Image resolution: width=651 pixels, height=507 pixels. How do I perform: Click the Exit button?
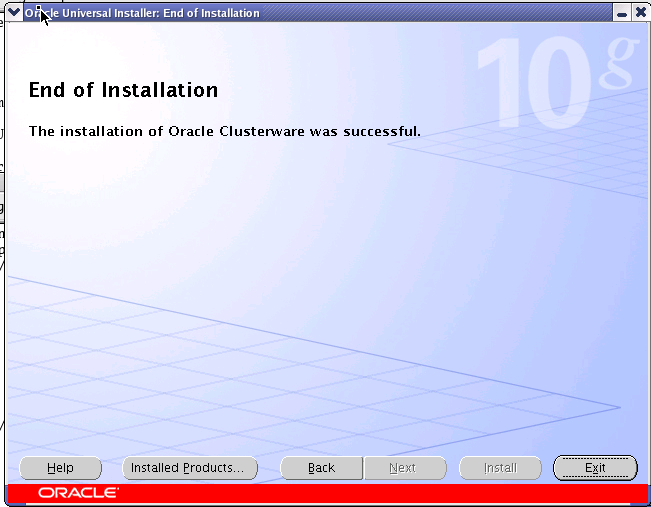595,468
